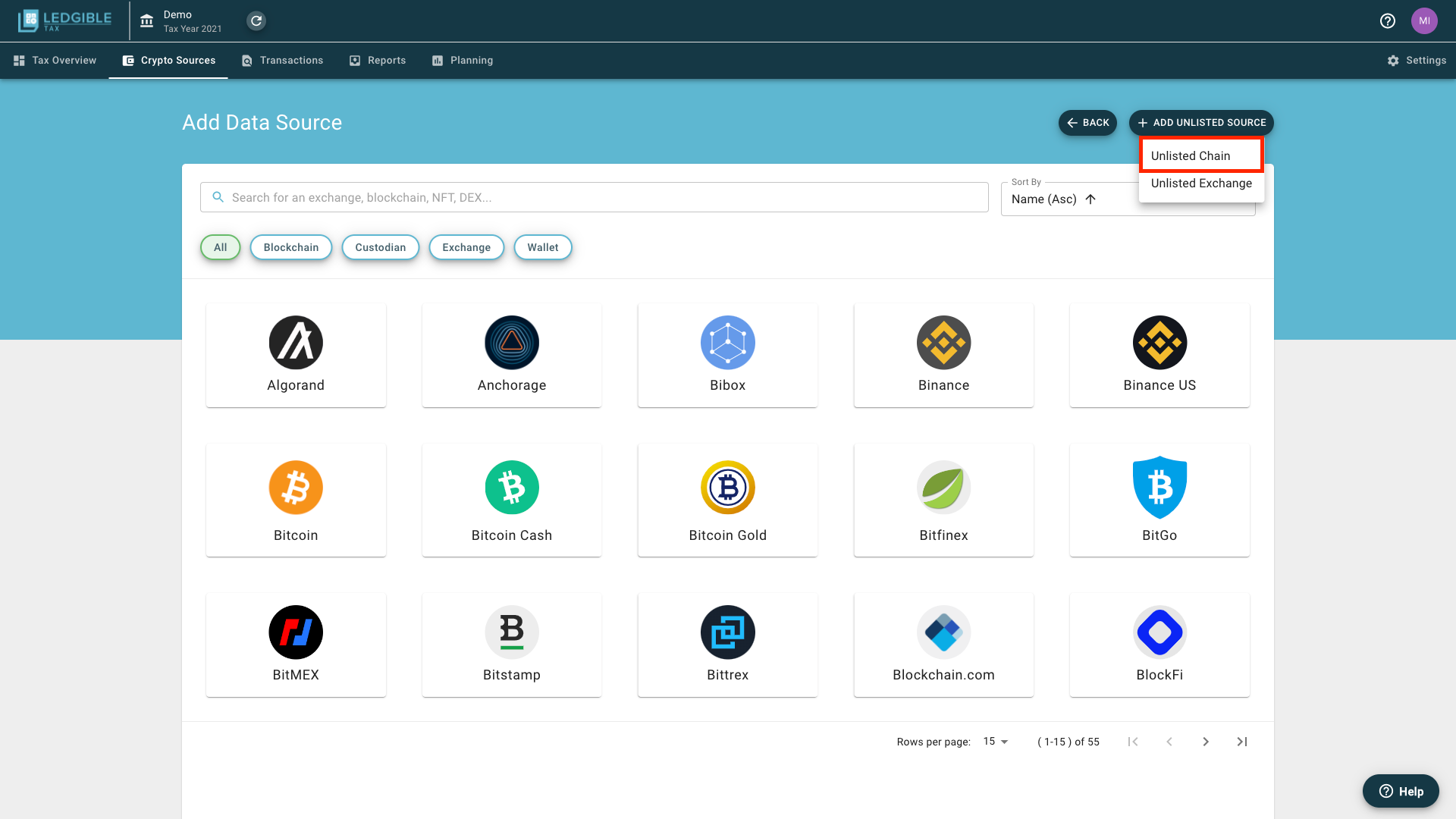
Task: Select the Algorand data source
Action: tap(296, 355)
